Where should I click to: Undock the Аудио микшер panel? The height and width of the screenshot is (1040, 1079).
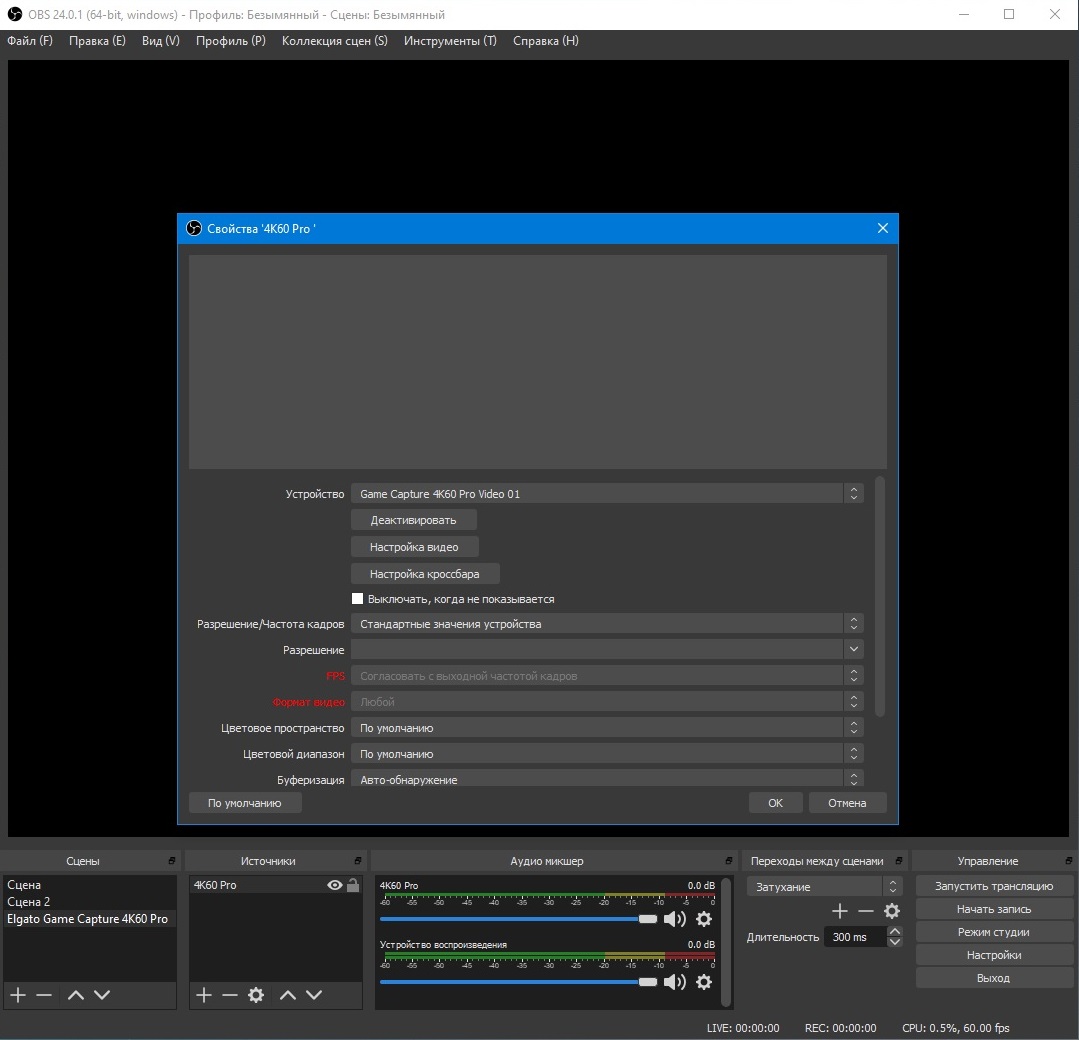(x=729, y=860)
